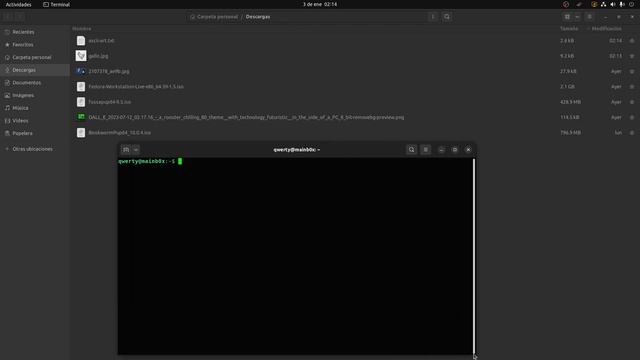This screenshot has width=640, height=360.
Task: Click the gallo.jpg image thumbnail
Action: click(81, 56)
